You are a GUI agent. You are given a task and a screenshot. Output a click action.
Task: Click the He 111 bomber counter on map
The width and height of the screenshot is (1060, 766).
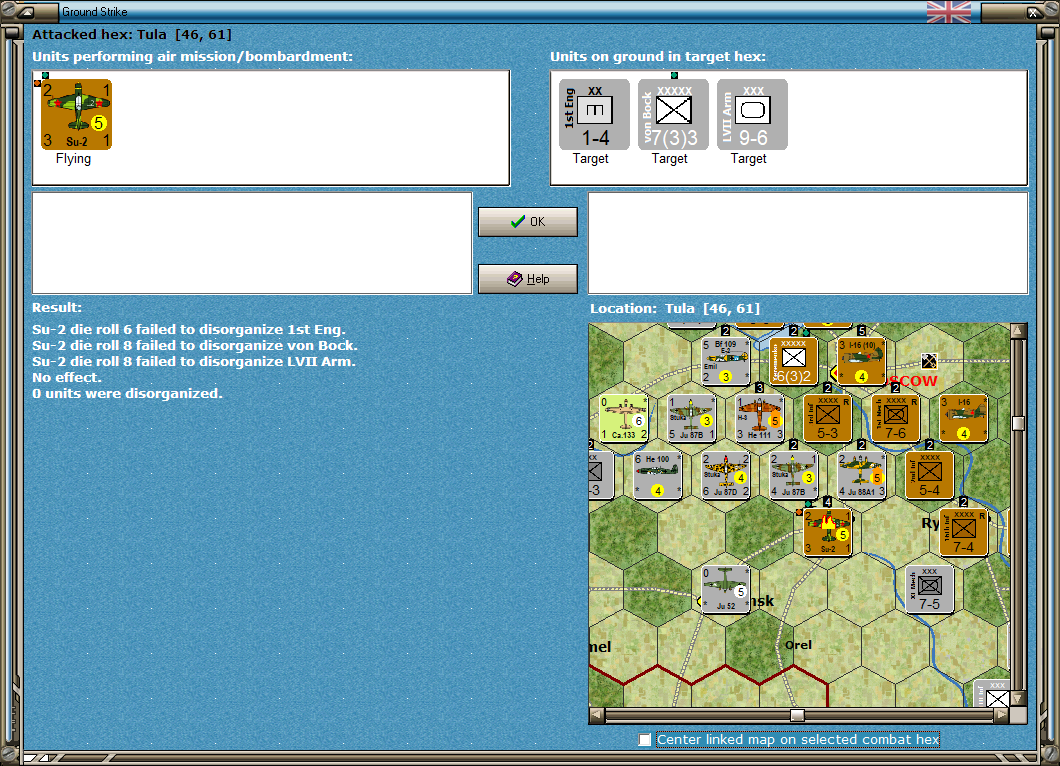pos(759,418)
